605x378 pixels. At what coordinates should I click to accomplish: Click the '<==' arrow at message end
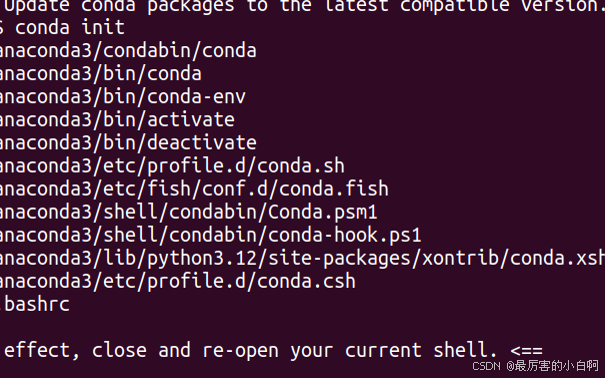tap(526, 351)
